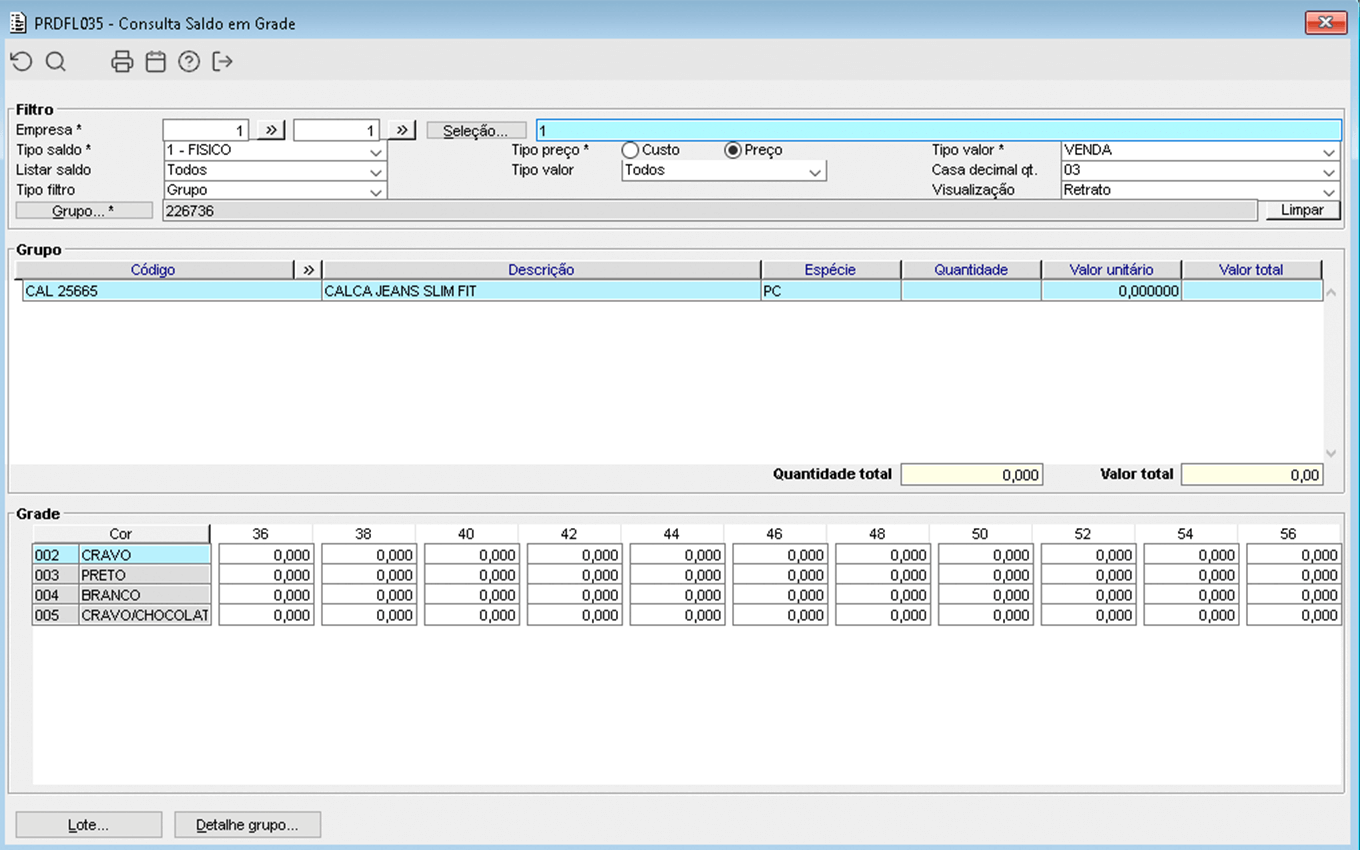Select the Custo radio button
This screenshot has height=850, width=1360.
630,150
